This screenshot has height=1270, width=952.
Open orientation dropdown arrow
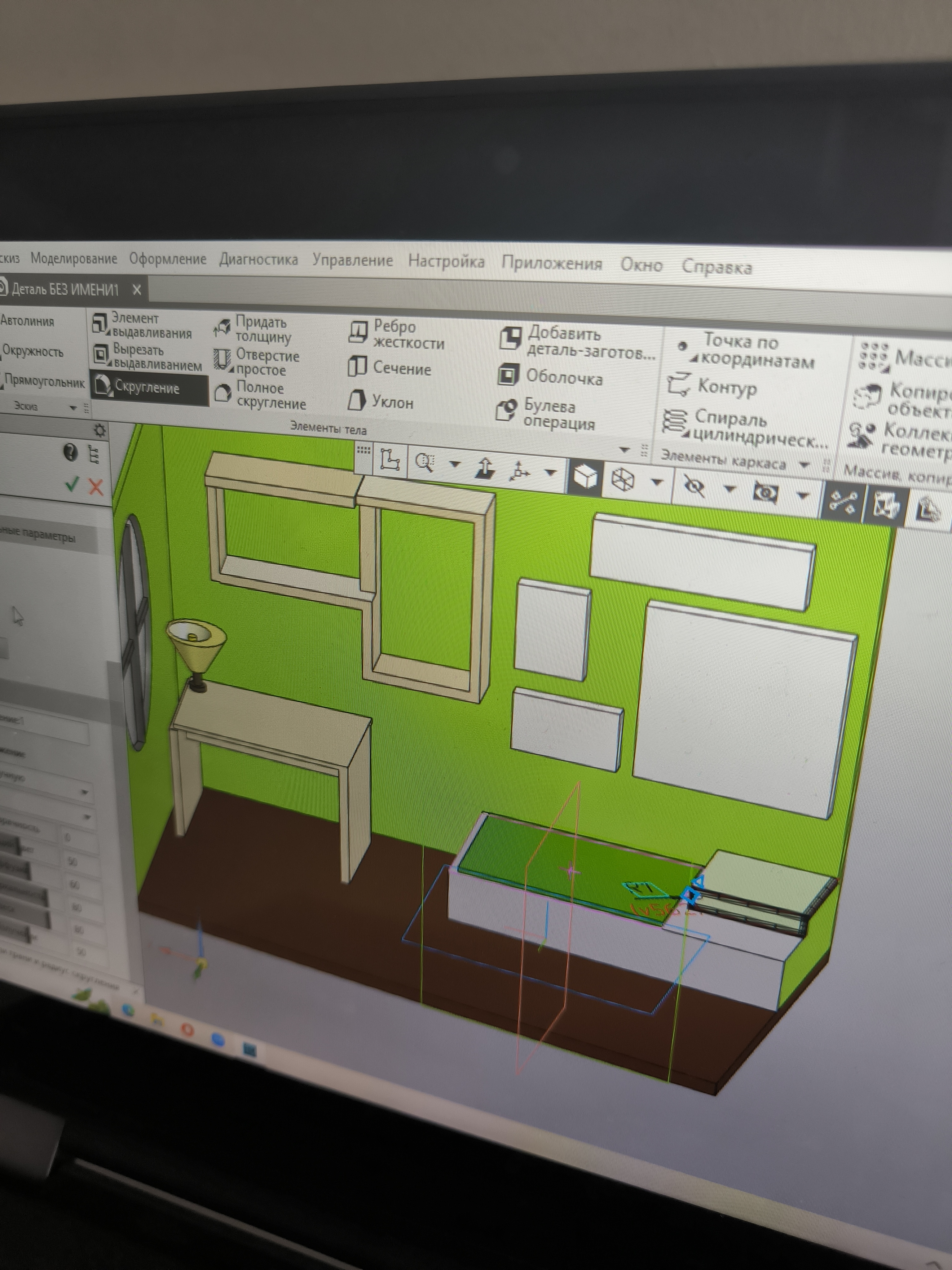(x=551, y=473)
